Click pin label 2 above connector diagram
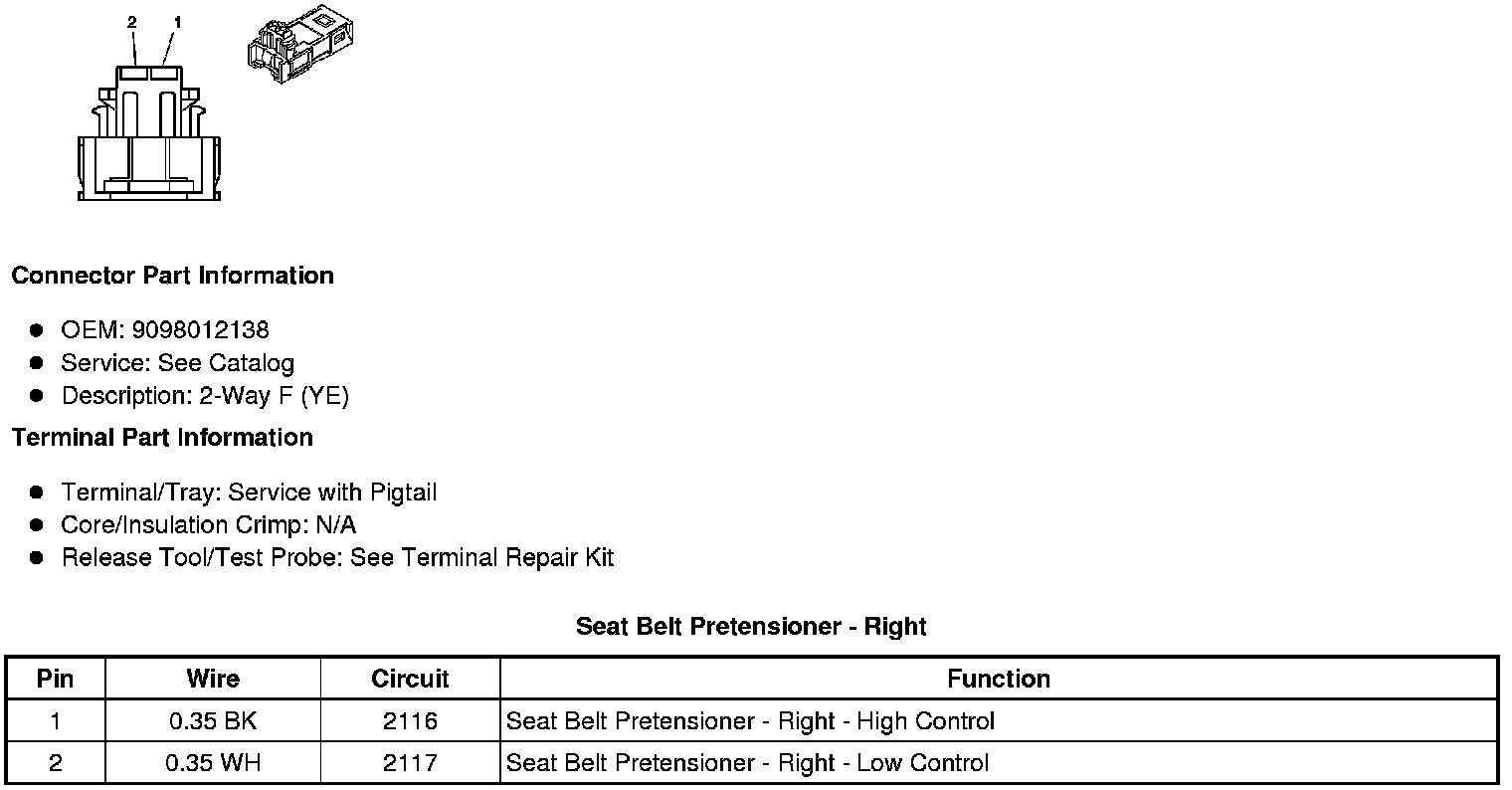 (132, 21)
